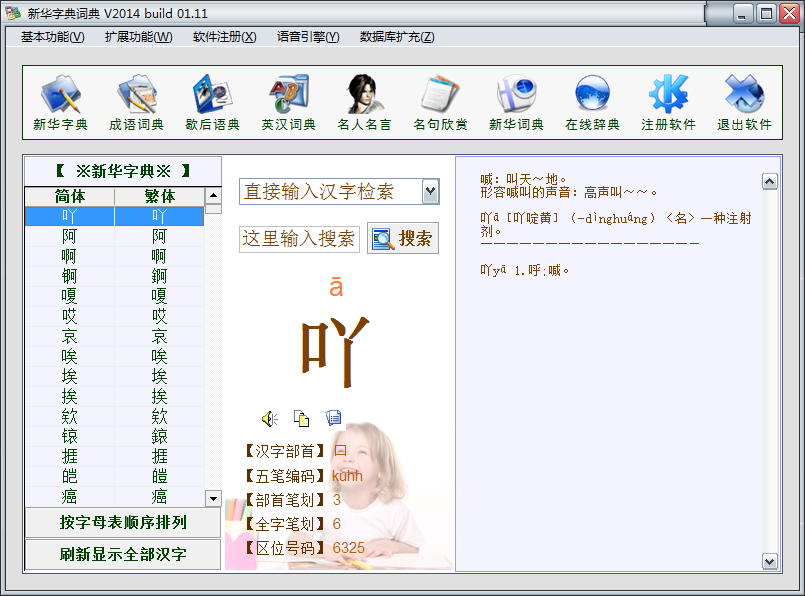Click the 注册软件 register icon
Screen dimensions: 805x596
point(668,102)
